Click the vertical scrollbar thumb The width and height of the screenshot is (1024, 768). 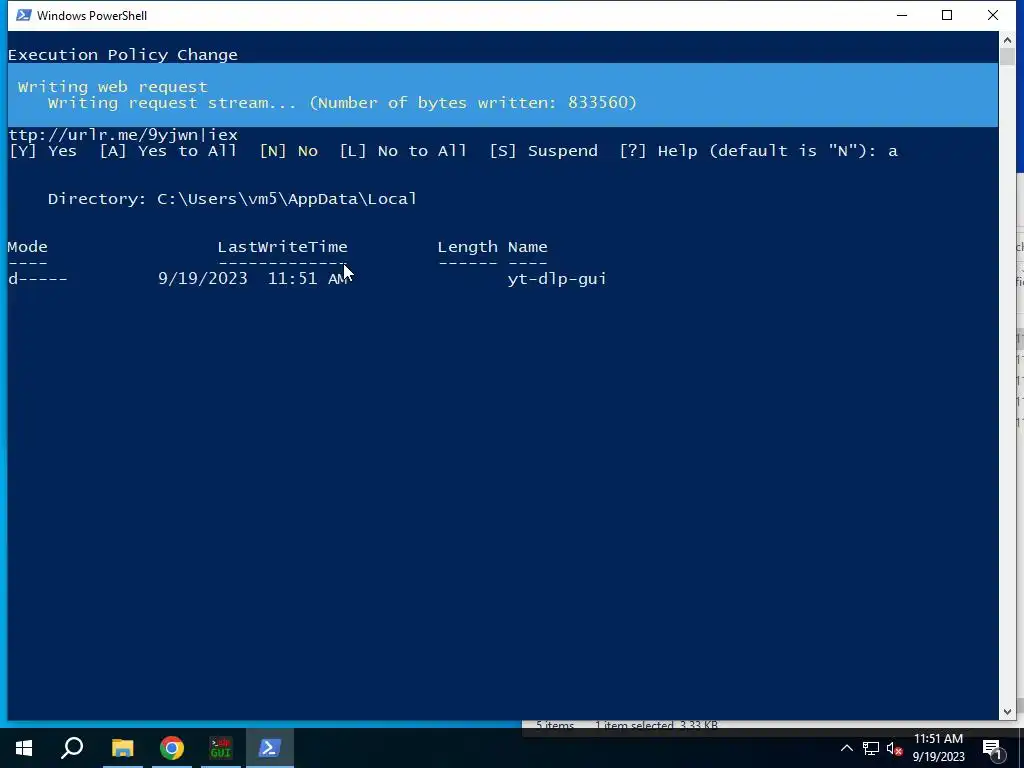[1007, 56]
